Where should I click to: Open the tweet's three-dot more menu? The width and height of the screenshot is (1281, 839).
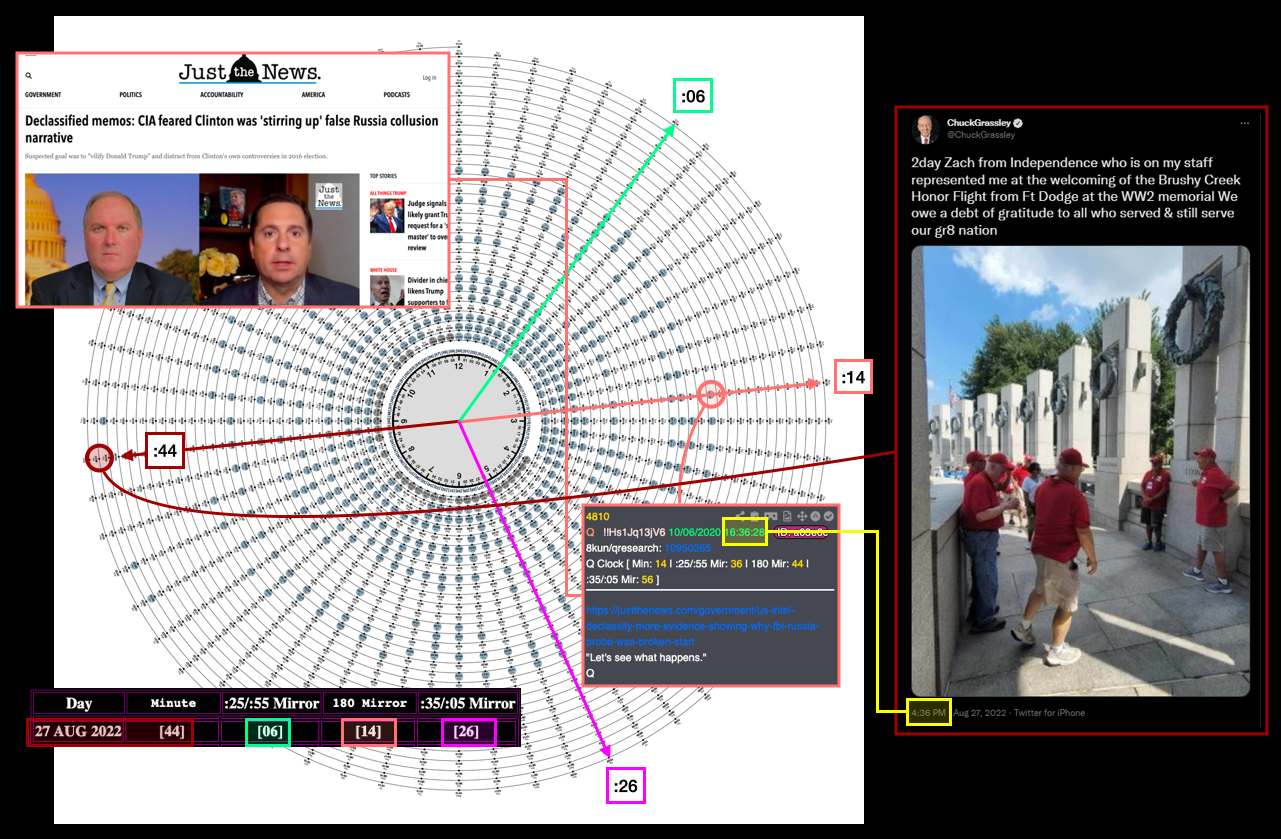coord(1245,123)
